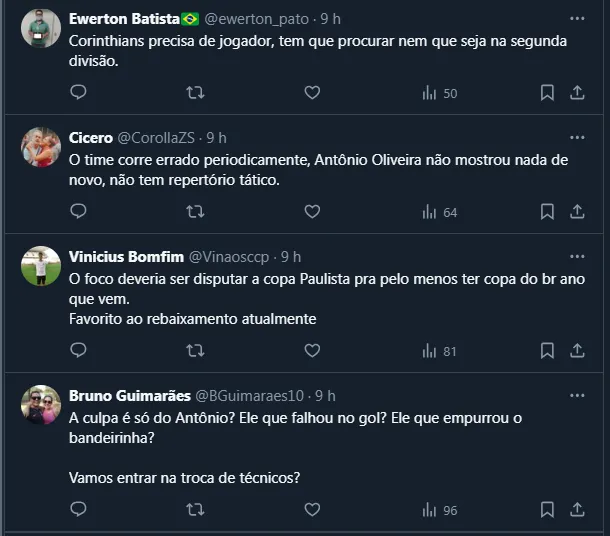610x536 pixels.
Task: Reply to Bruno Guimarães' tweet
Action: (79, 510)
